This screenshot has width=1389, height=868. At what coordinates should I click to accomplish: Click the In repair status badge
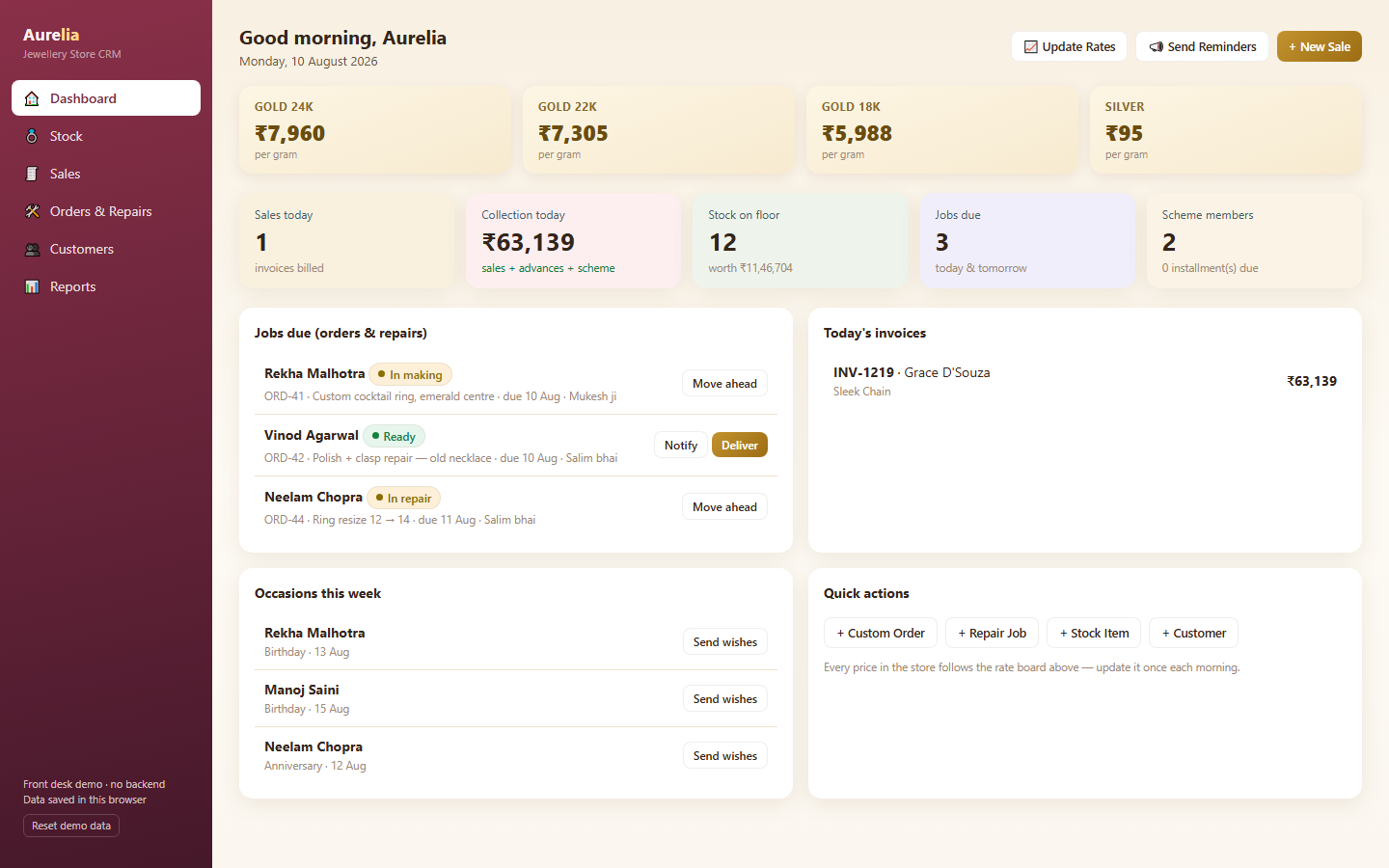tap(403, 498)
